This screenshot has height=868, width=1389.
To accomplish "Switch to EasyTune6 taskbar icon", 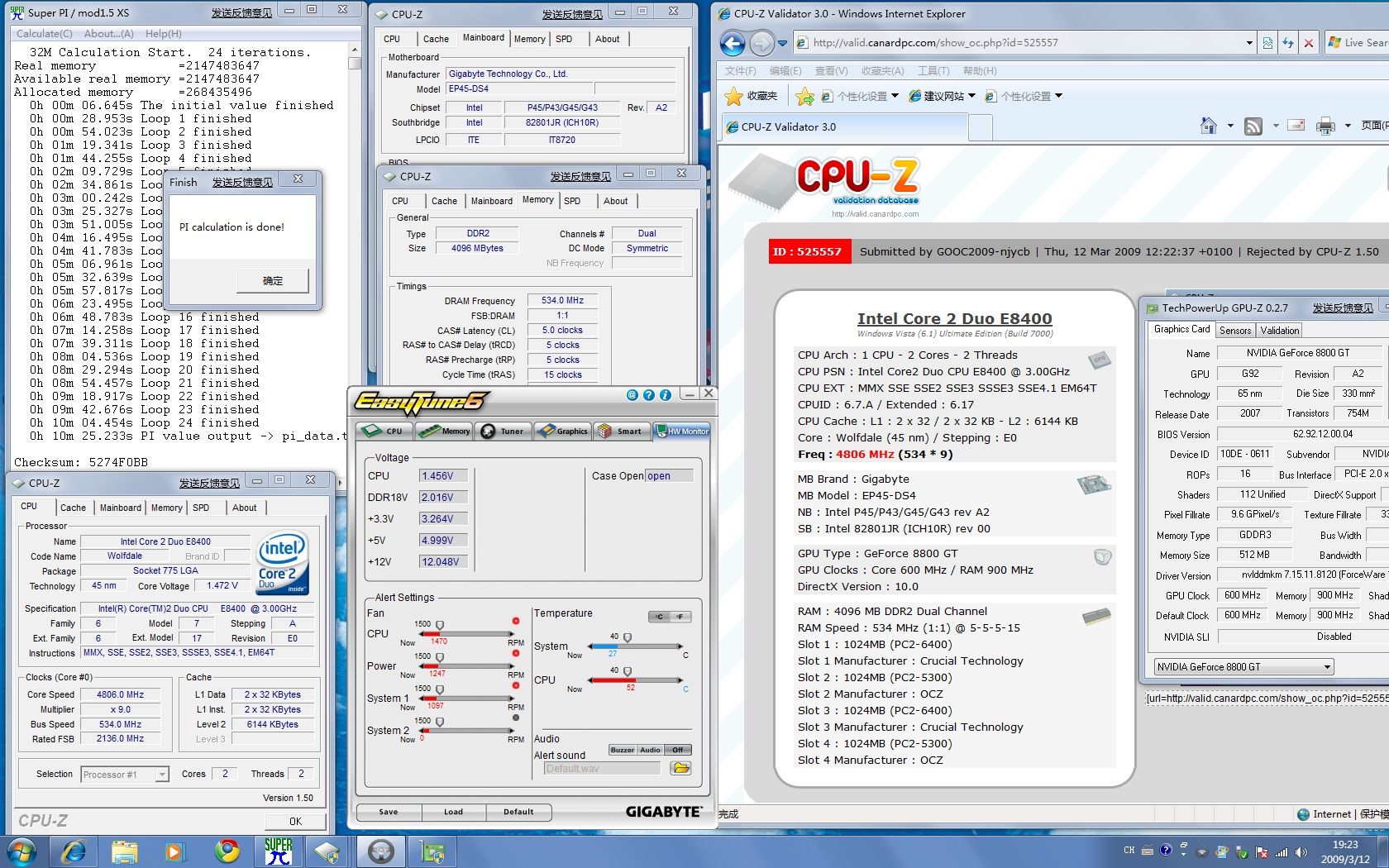I will pyautogui.click(x=381, y=851).
